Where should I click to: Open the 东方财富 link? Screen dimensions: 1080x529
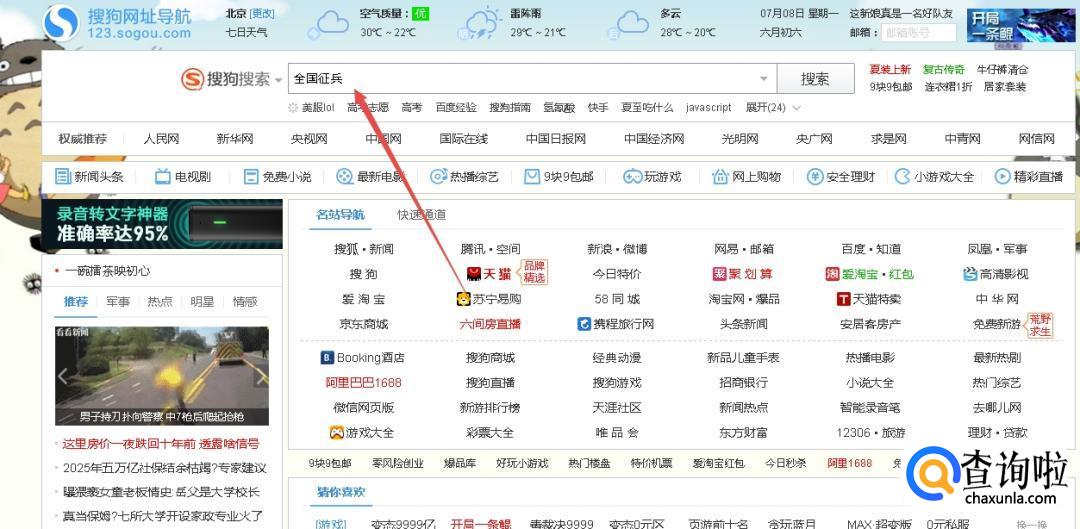pyautogui.click(x=743, y=433)
